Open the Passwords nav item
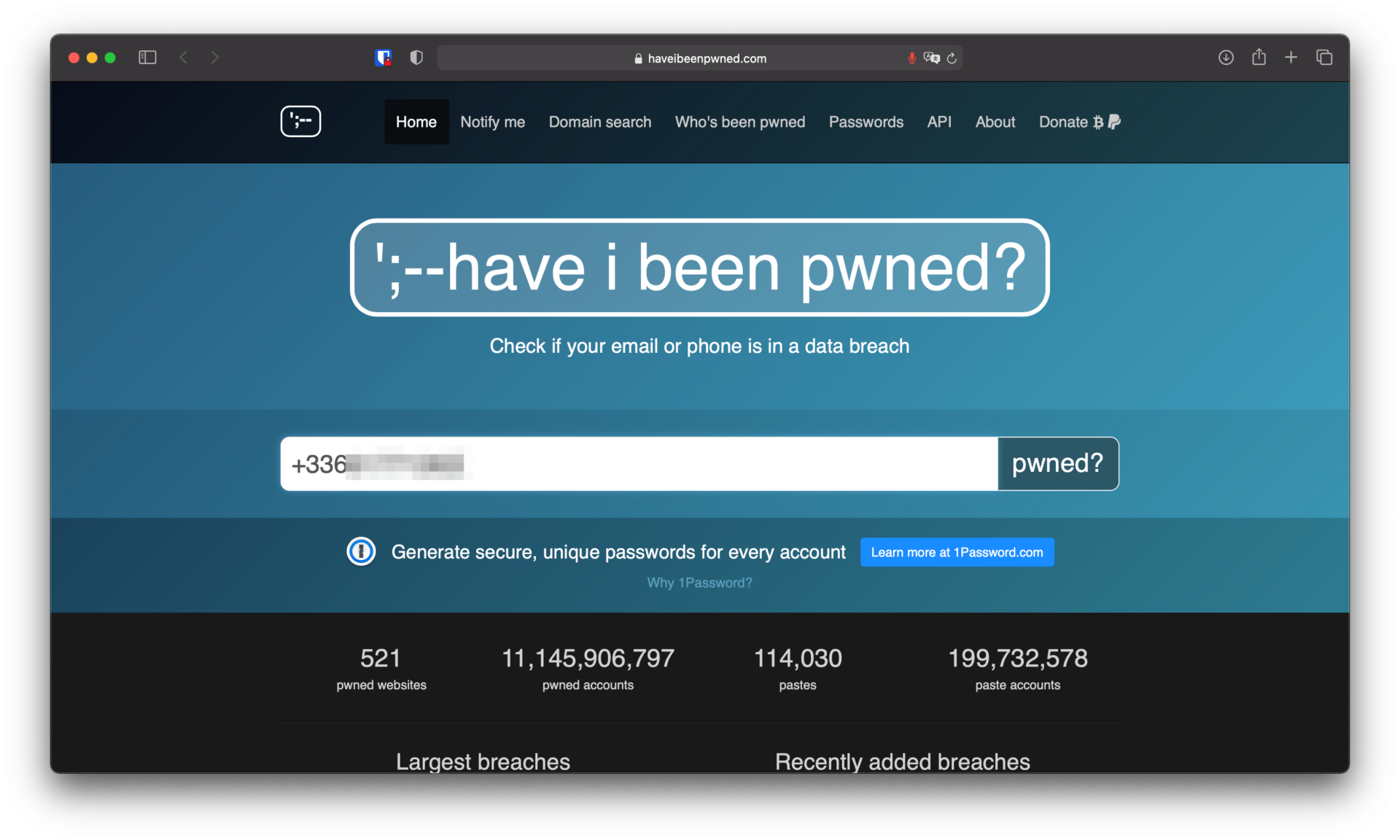This screenshot has height=840, width=1400. tap(866, 122)
